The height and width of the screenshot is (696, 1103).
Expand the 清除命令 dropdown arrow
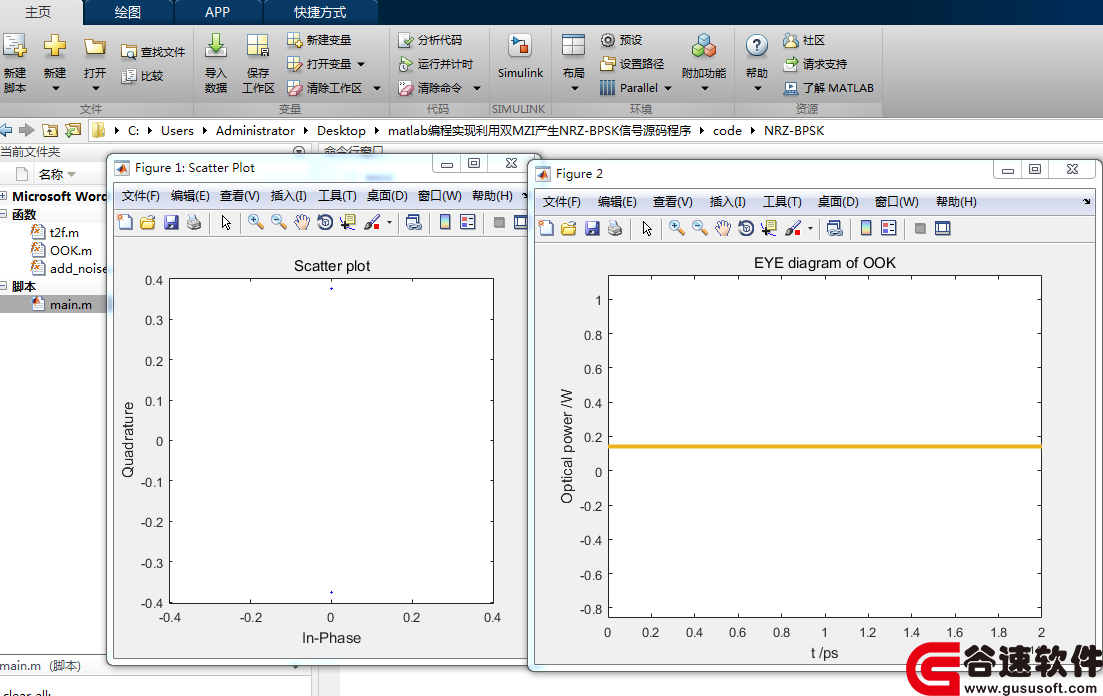pos(476,88)
